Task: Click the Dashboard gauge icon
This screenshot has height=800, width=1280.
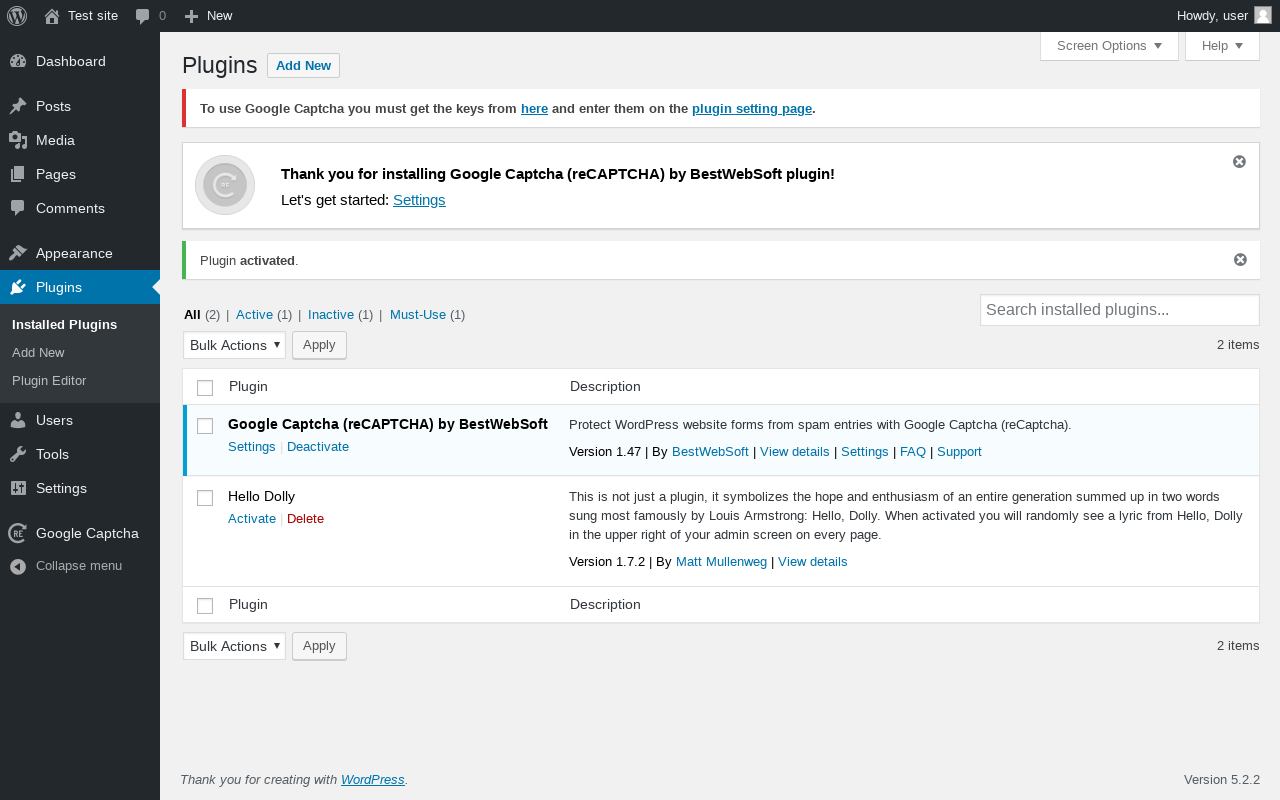Action: click(x=18, y=61)
